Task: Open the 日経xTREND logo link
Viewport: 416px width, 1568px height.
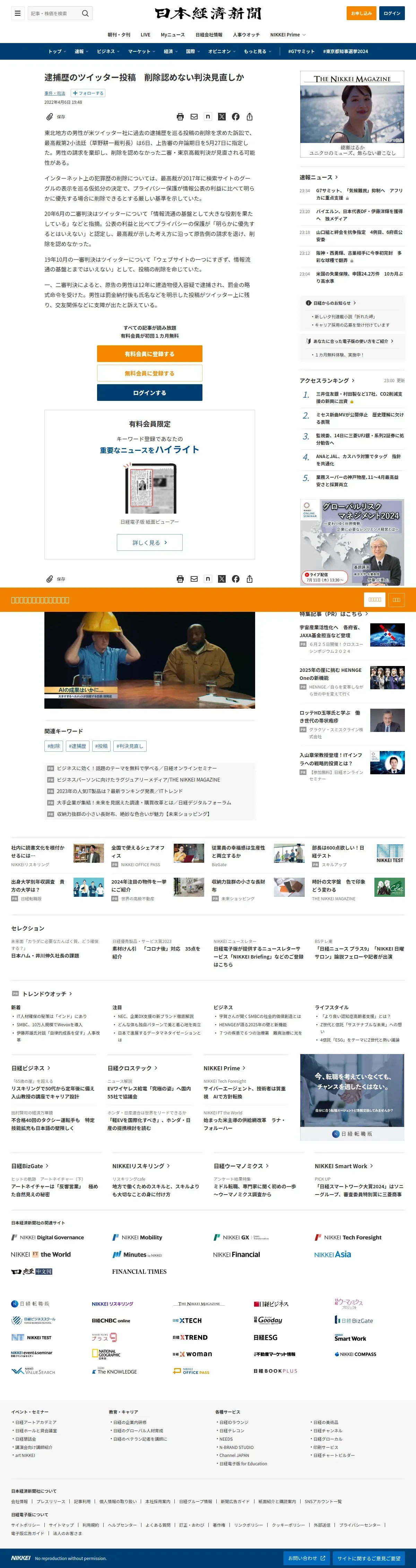Action: [190, 1337]
